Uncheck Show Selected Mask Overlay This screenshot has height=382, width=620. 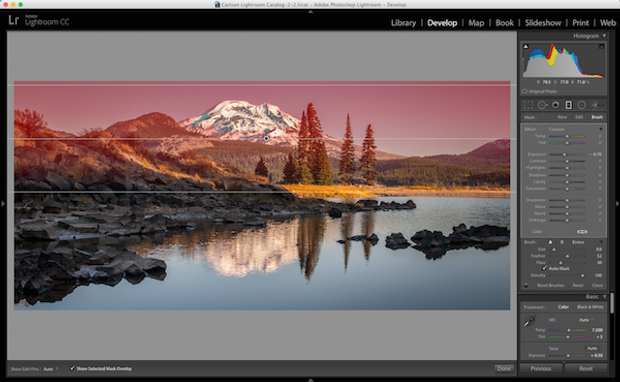72,368
